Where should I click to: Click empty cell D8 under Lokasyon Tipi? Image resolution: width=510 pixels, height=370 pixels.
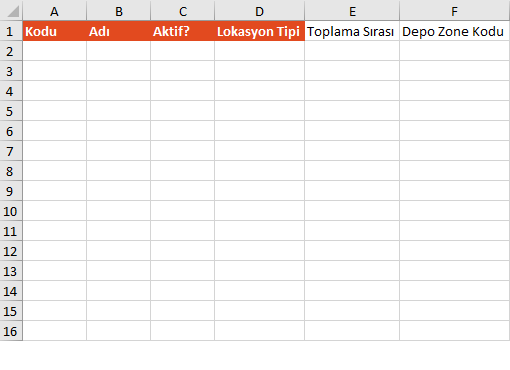tap(259, 171)
